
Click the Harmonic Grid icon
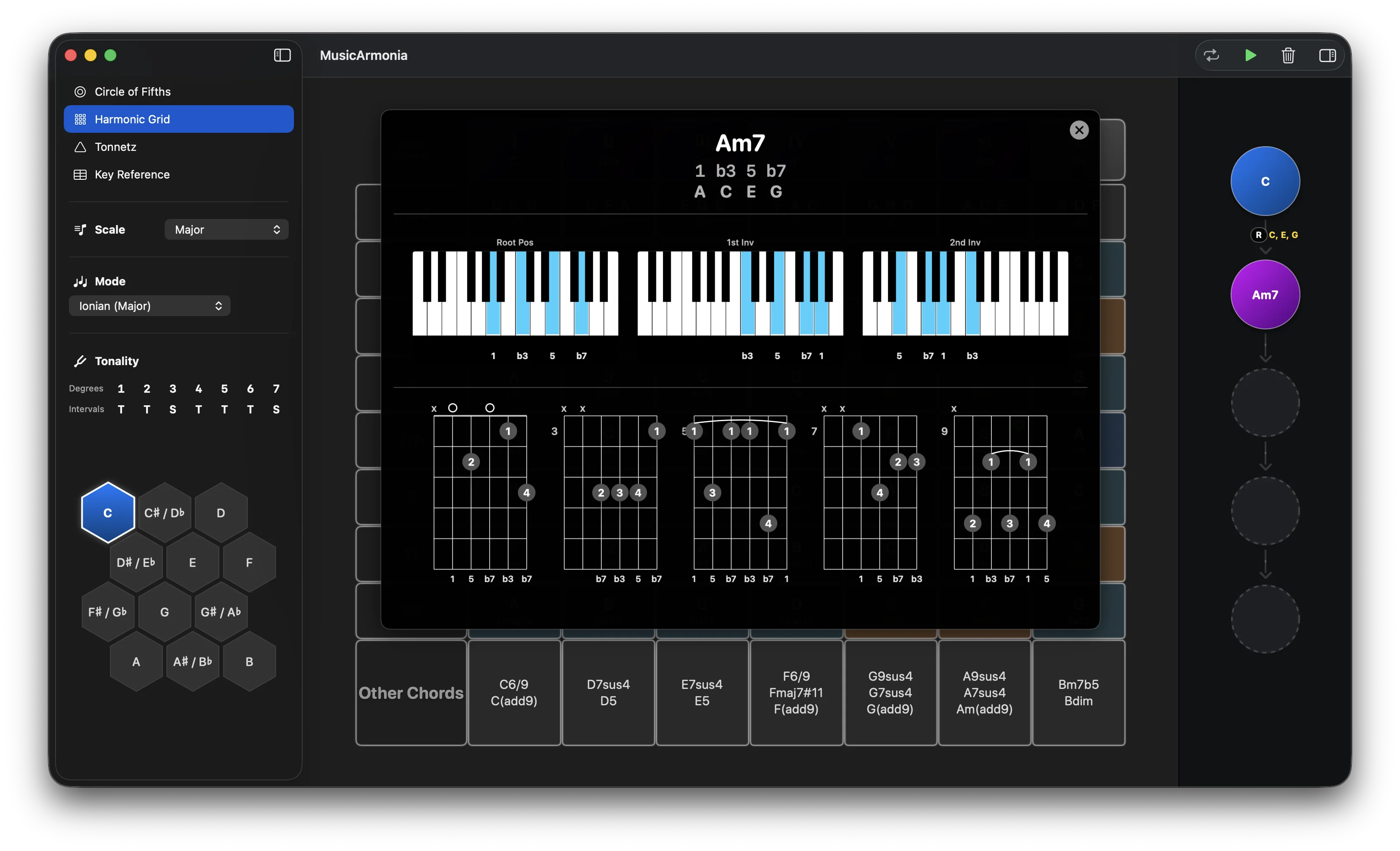(80, 119)
